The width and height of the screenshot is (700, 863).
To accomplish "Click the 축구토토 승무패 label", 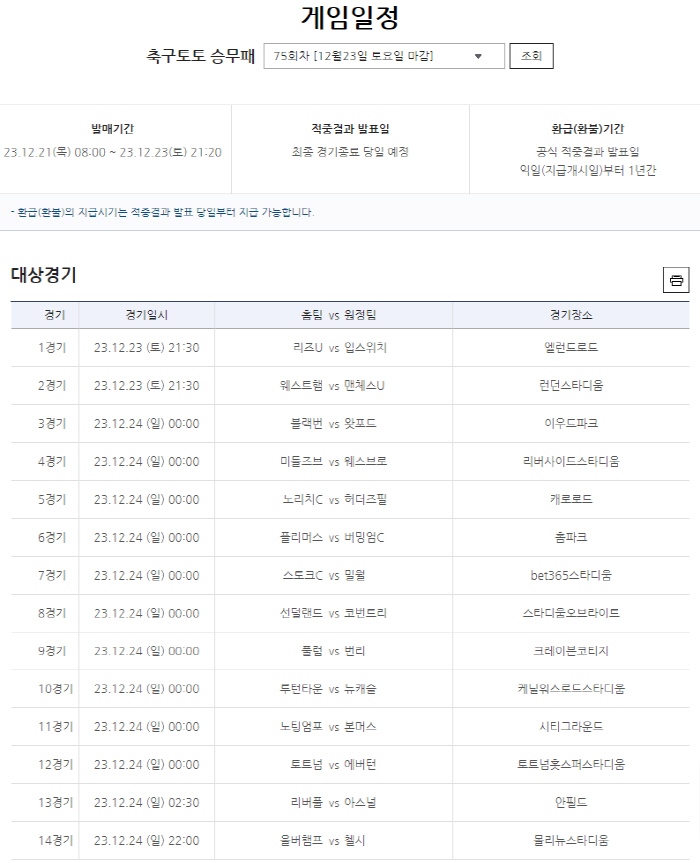I will 200,56.
